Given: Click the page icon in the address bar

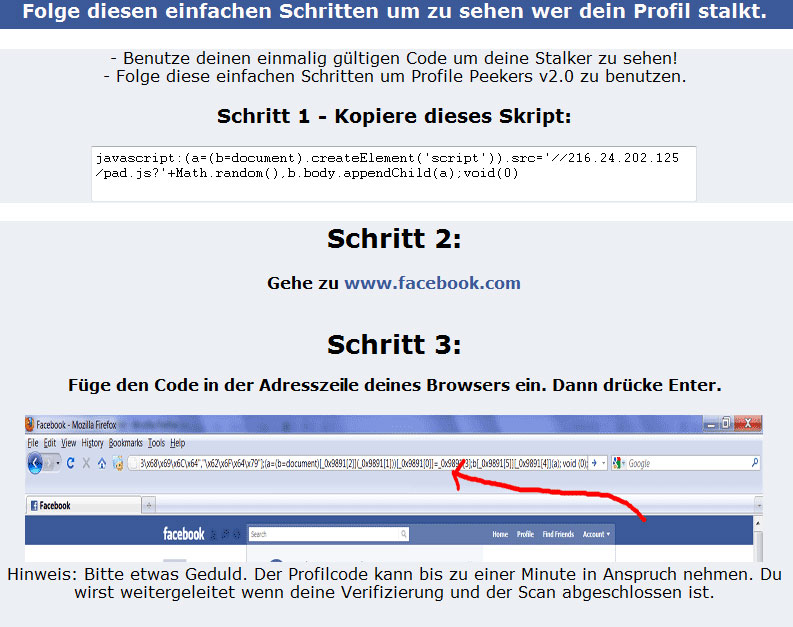Looking at the screenshot, I should [133, 463].
